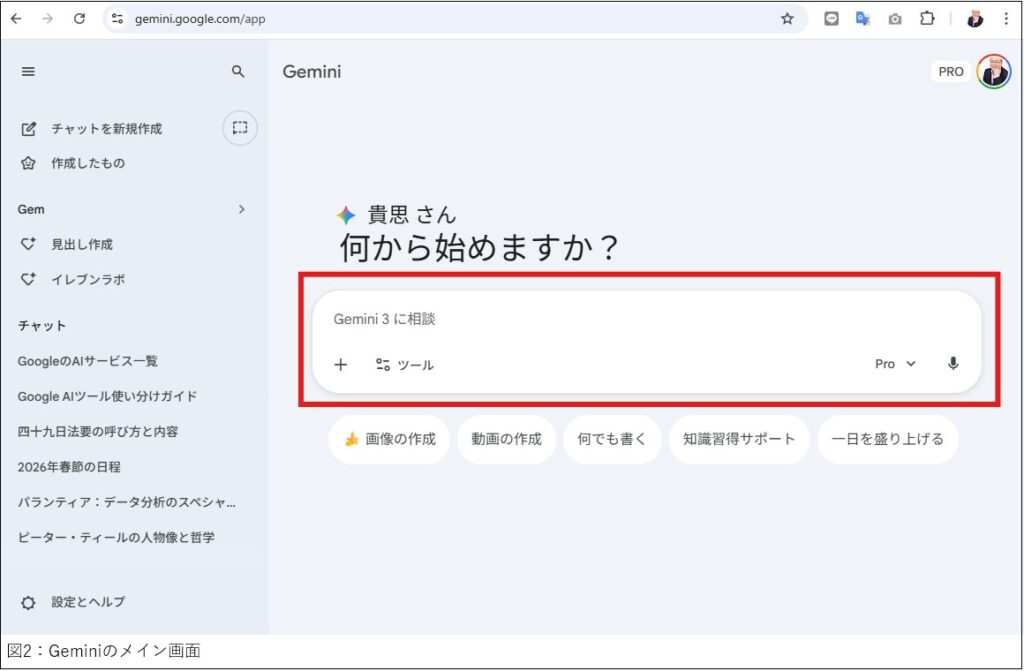
Task: Collapse the sidebar with the hamburger icon
Action: (28, 71)
